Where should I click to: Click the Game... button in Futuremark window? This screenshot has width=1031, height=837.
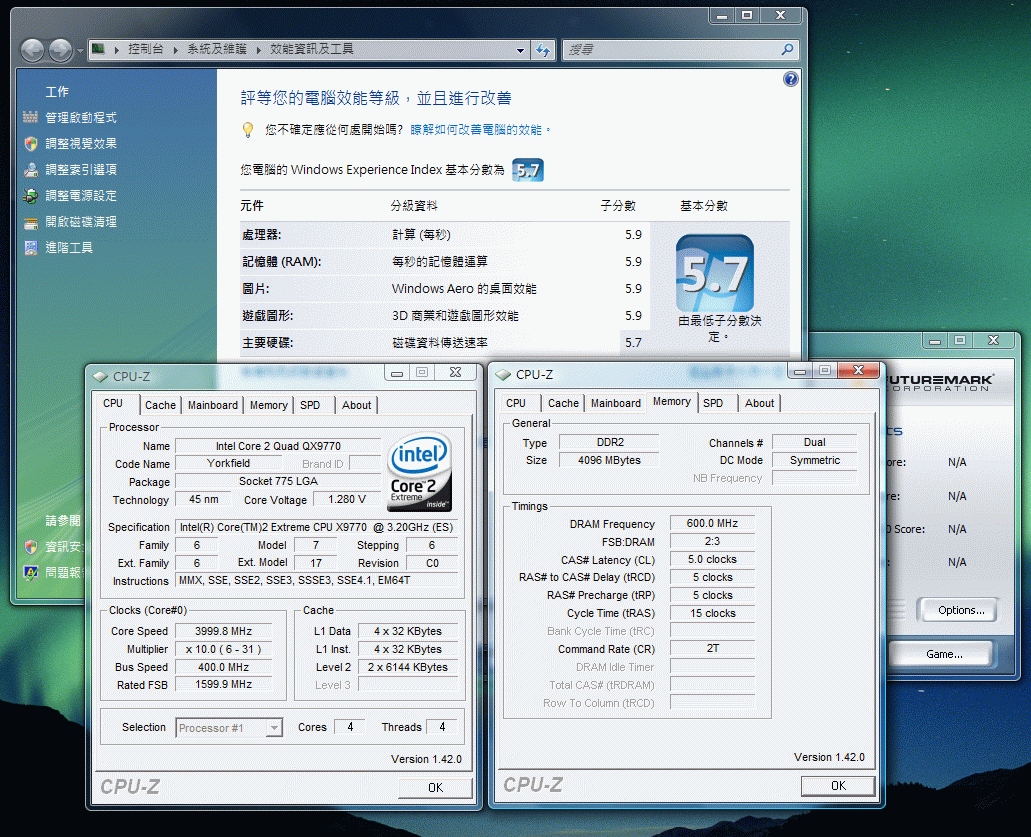pyautogui.click(x=944, y=654)
